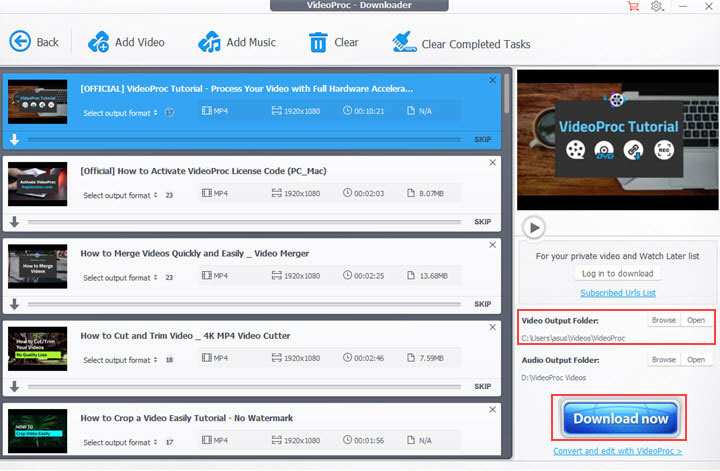The height and width of the screenshot is (471, 720).
Task: Click the Add Music button
Action: (x=237, y=42)
